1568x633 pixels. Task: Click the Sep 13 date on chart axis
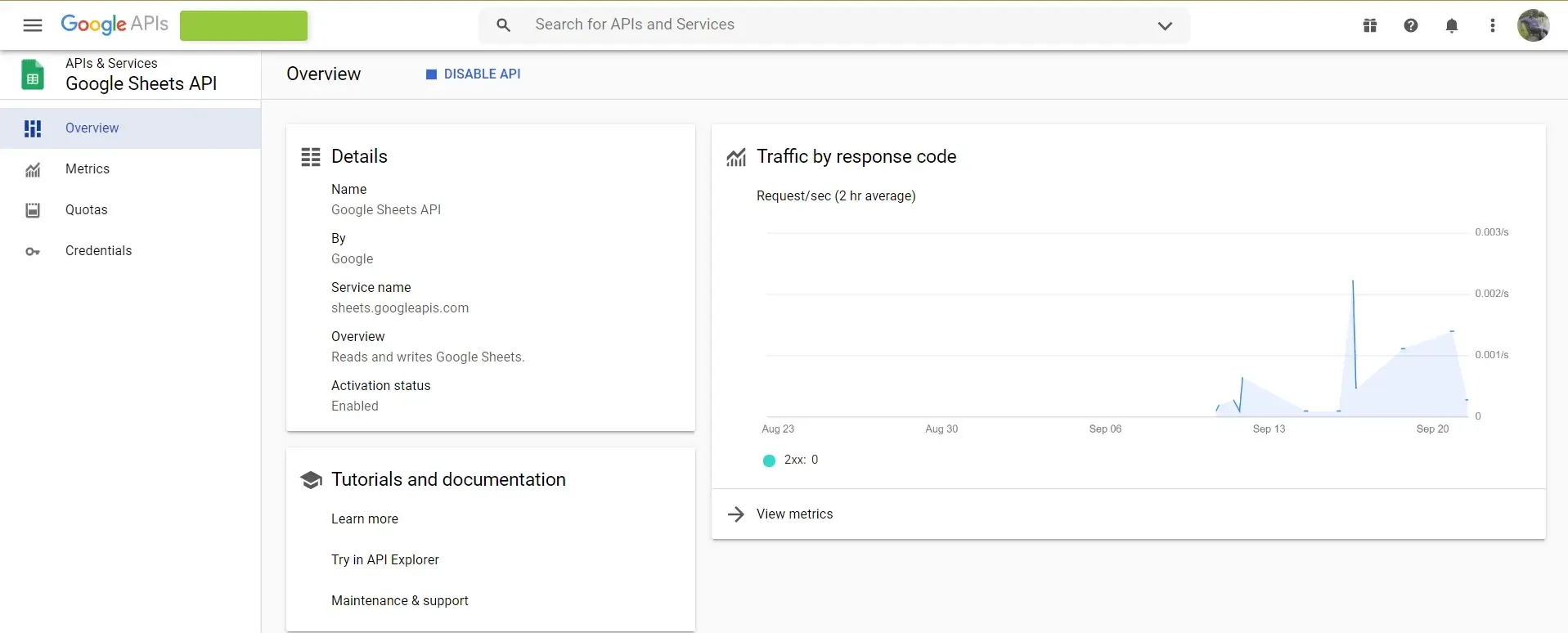click(1269, 429)
